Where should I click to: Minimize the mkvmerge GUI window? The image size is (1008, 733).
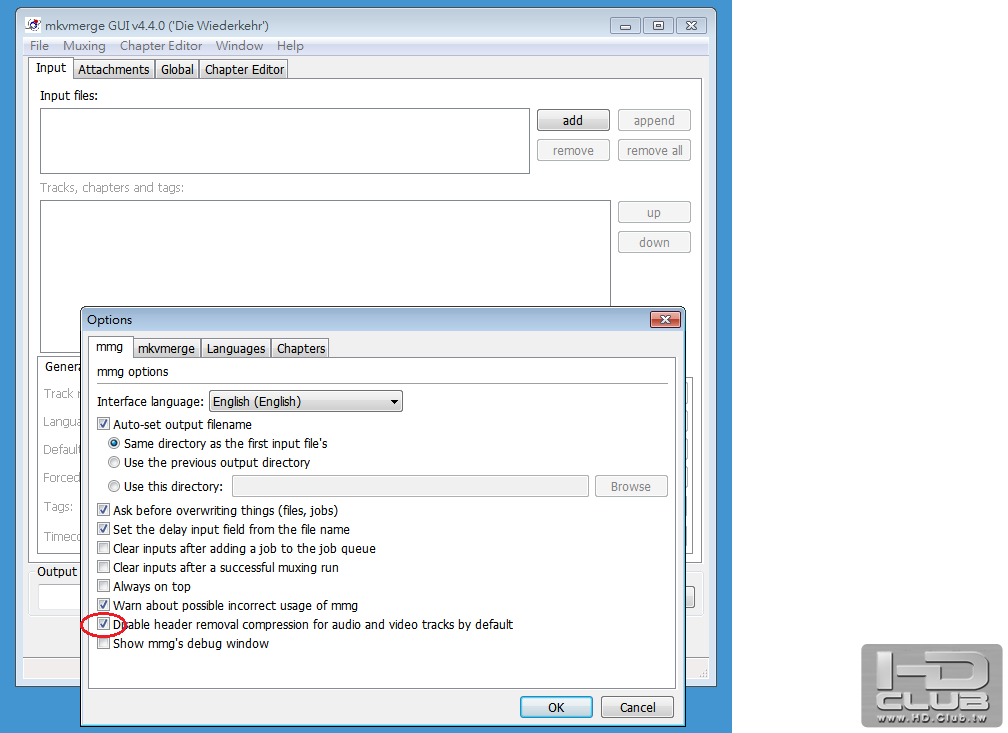click(x=626, y=26)
